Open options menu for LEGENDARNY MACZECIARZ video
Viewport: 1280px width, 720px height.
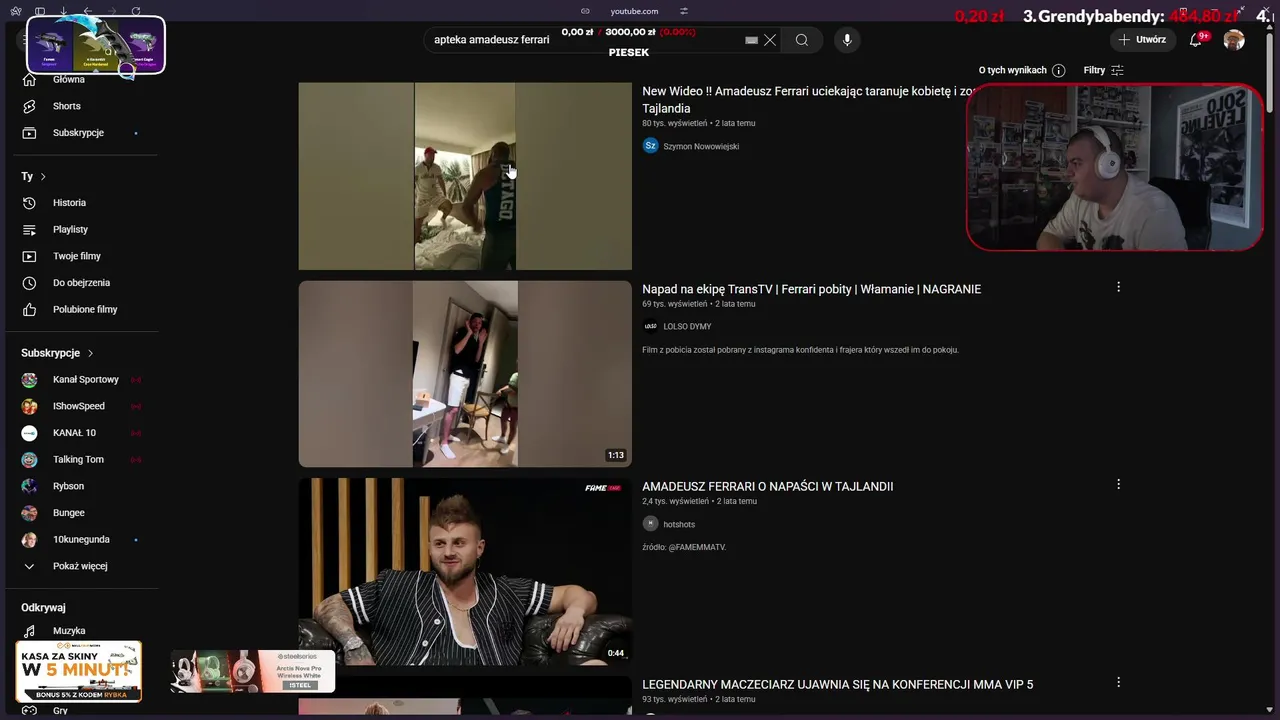[1118, 682]
